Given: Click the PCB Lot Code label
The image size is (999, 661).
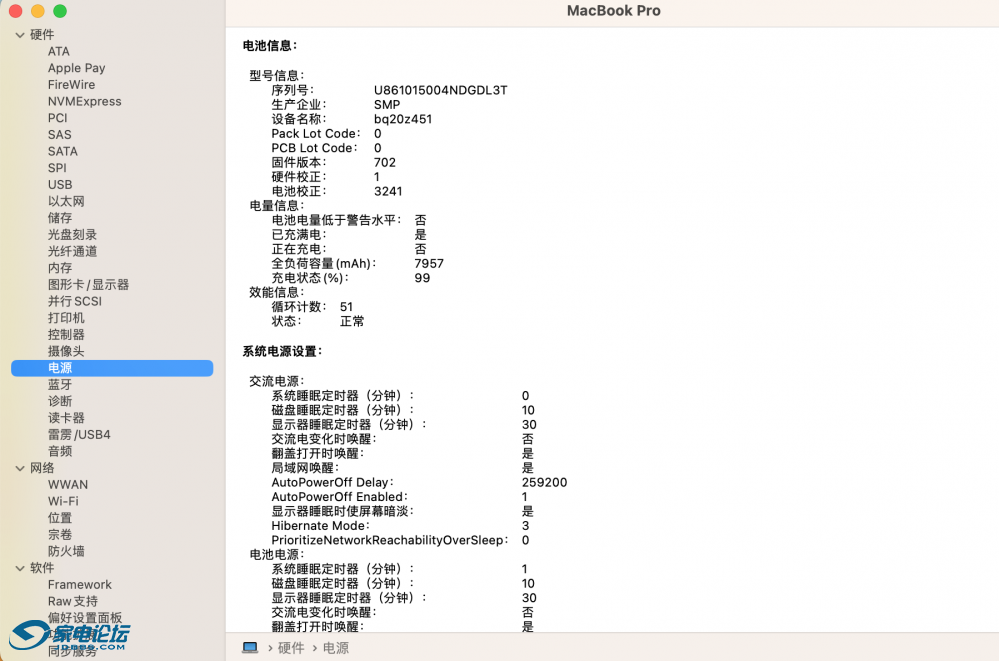Looking at the screenshot, I should tap(315, 148).
